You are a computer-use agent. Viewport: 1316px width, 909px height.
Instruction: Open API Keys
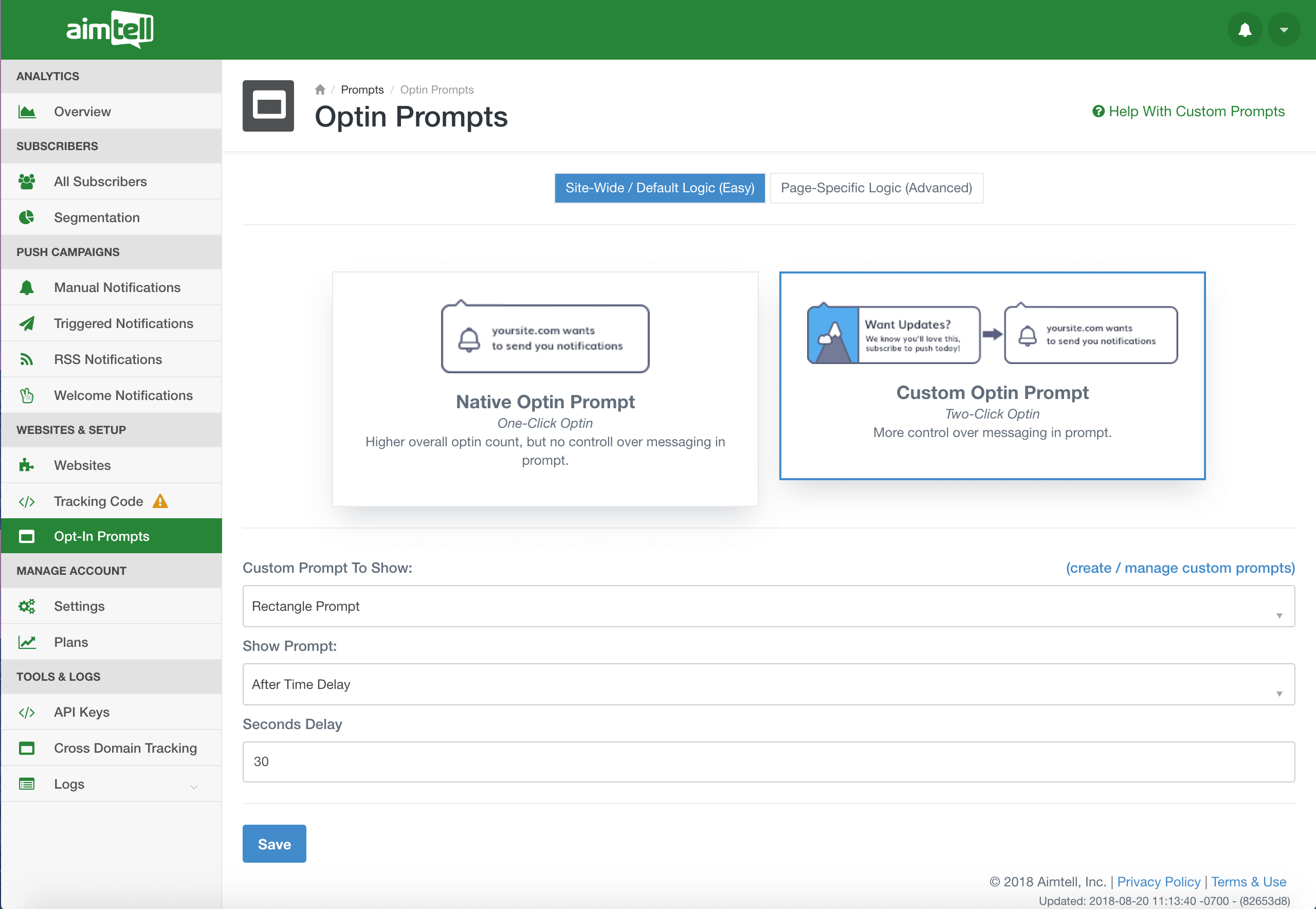111,713
